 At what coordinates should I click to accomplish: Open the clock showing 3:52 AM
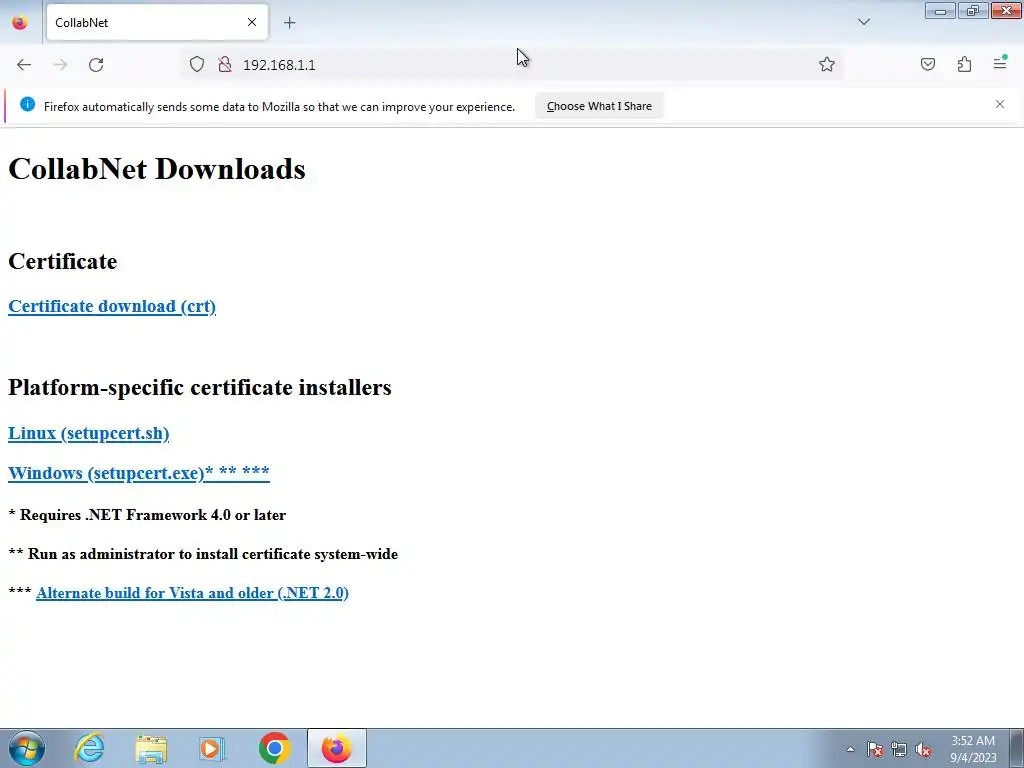973,749
